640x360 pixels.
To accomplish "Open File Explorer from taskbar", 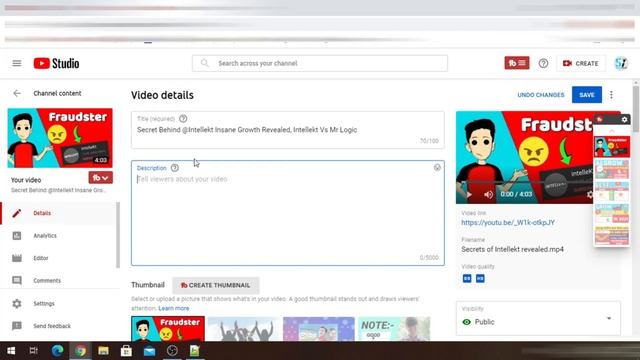I will [x=103, y=351].
